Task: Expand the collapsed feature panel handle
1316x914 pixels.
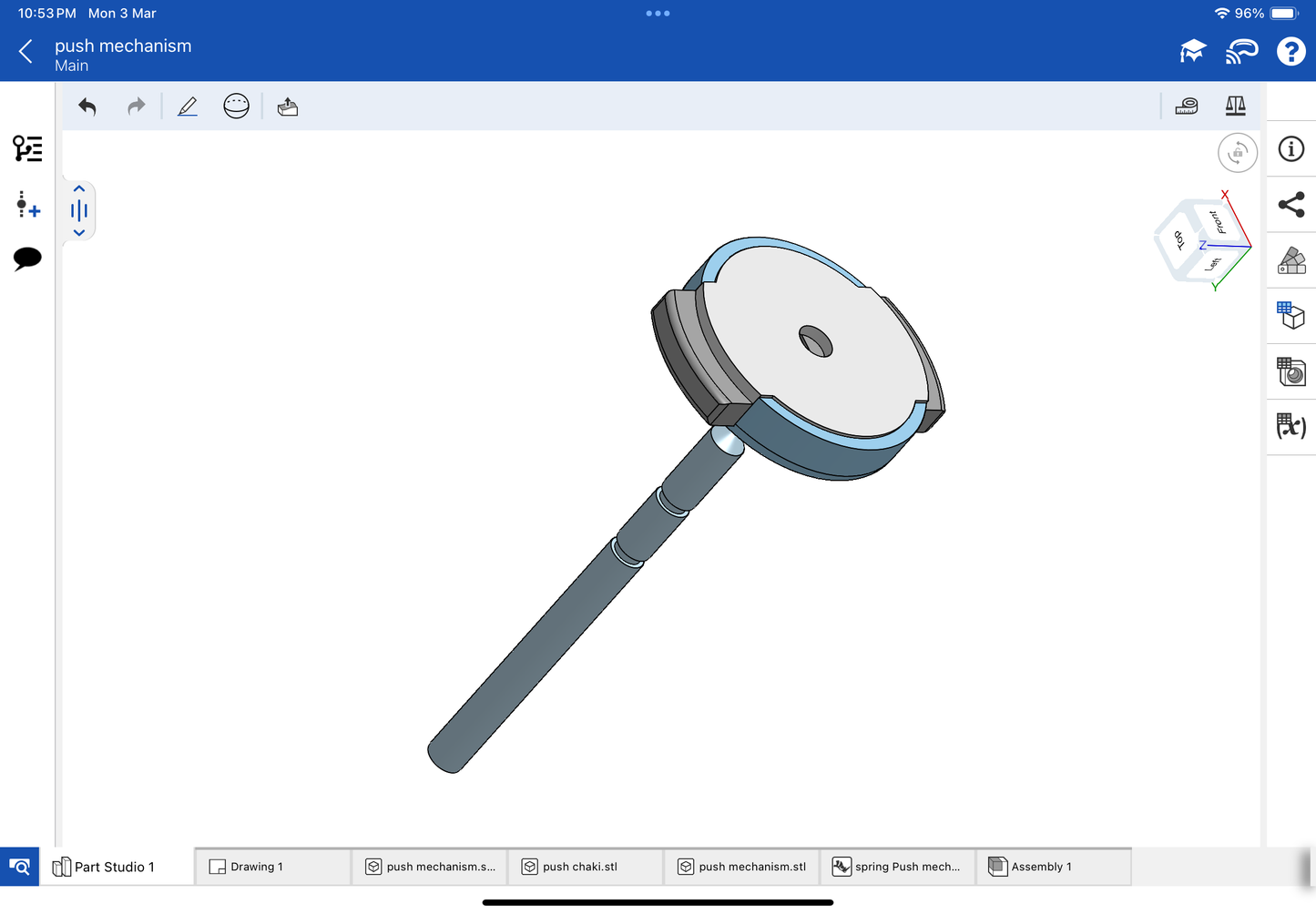Action: coord(79,211)
